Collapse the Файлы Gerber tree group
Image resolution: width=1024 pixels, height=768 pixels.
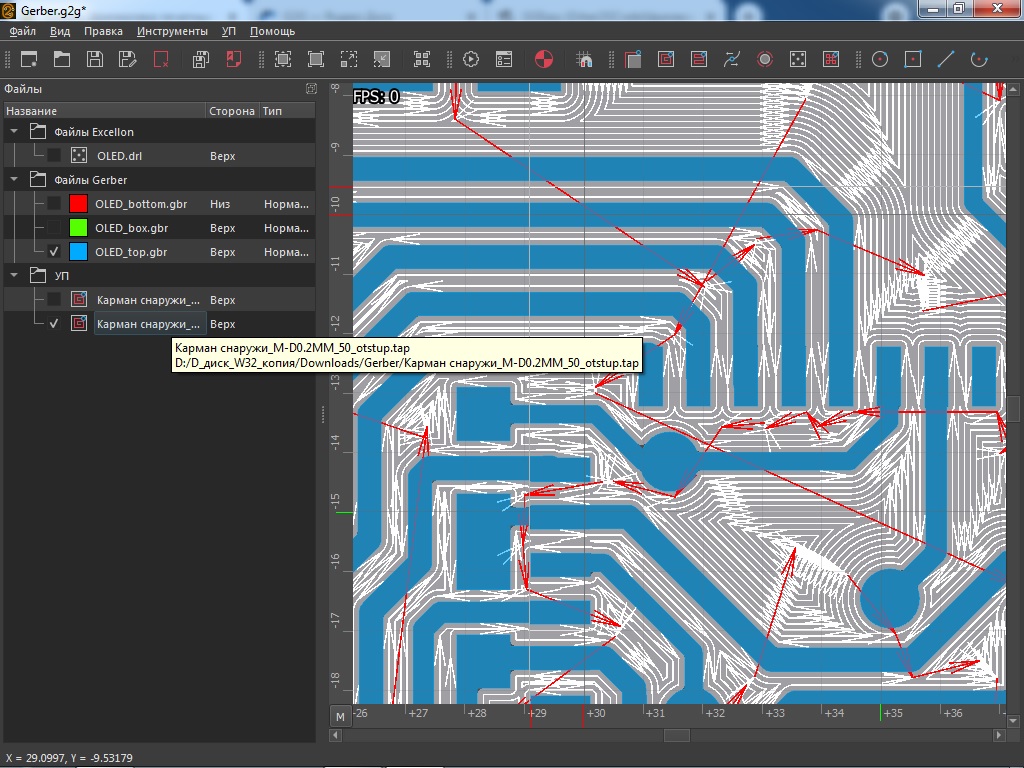tap(14, 180)
